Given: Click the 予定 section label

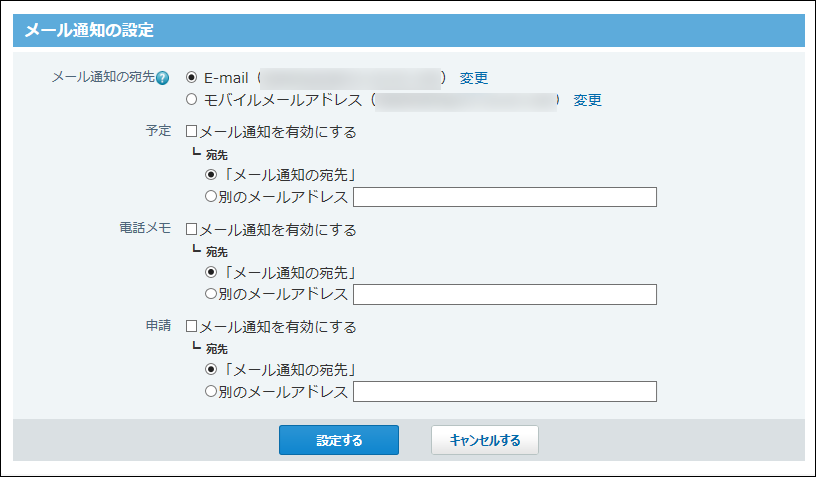Looking at the screenshot, I should (158, 131).
